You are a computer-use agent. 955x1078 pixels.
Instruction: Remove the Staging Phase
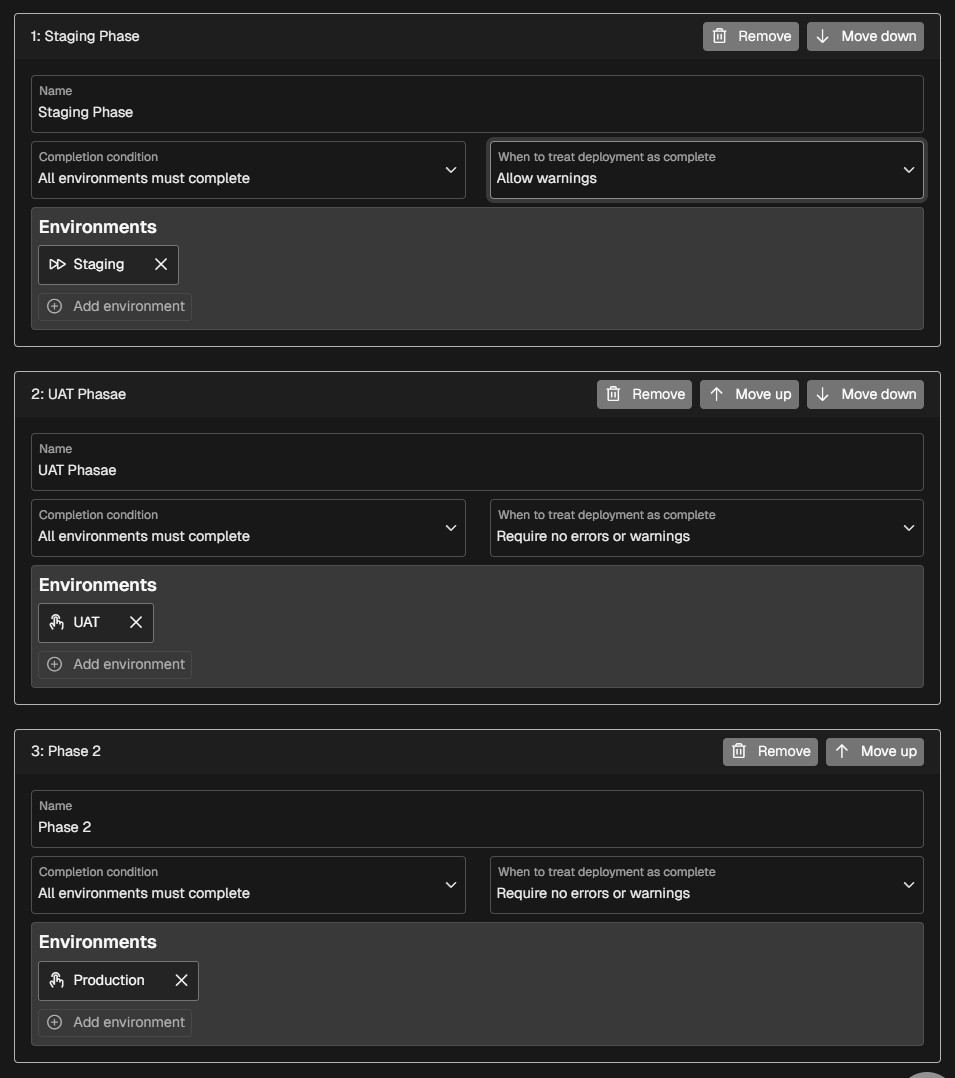(750, 36)
